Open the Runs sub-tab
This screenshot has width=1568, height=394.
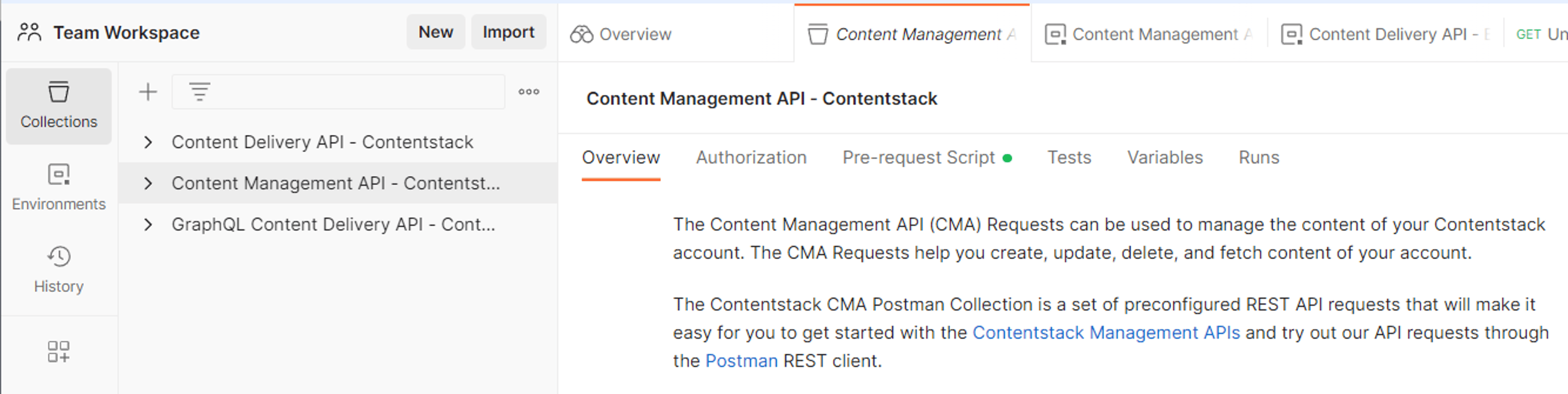[1259, 158]
